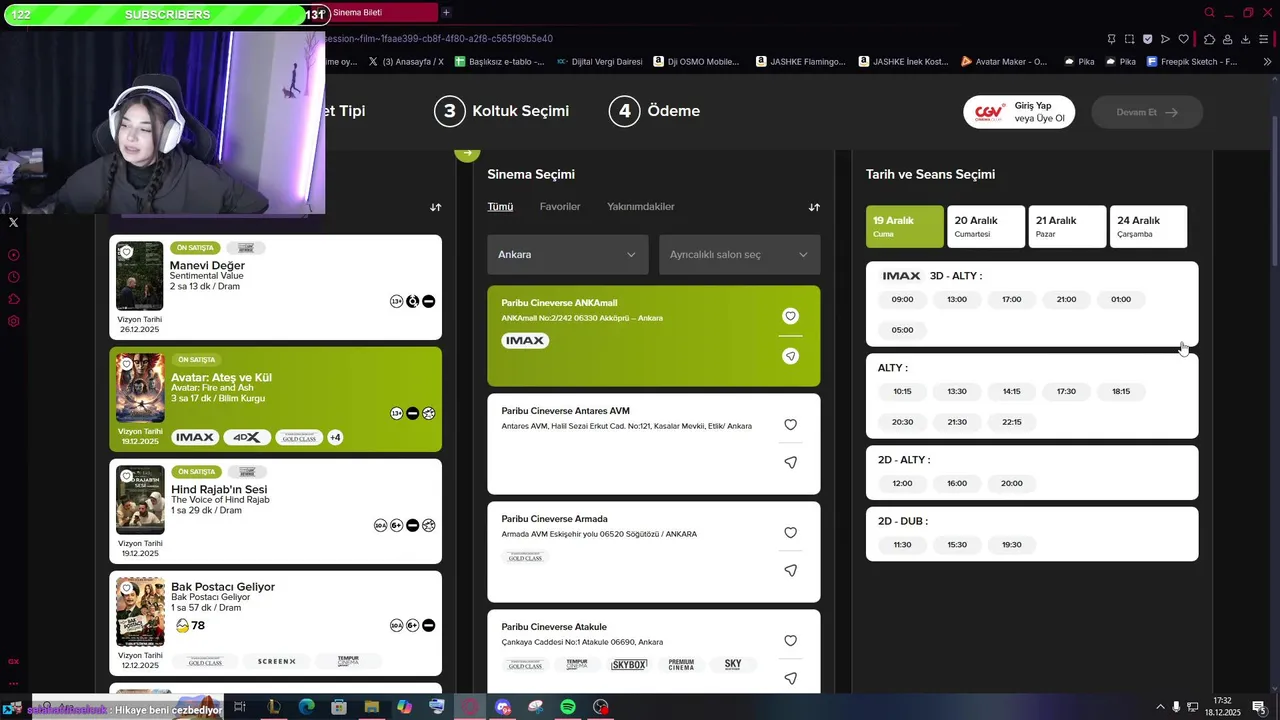Image resolution: width=1280 pixels, height=720 pixels.
Task: Click the Gold Class badge under Avatar movie
Action: [x=299, y=437]
